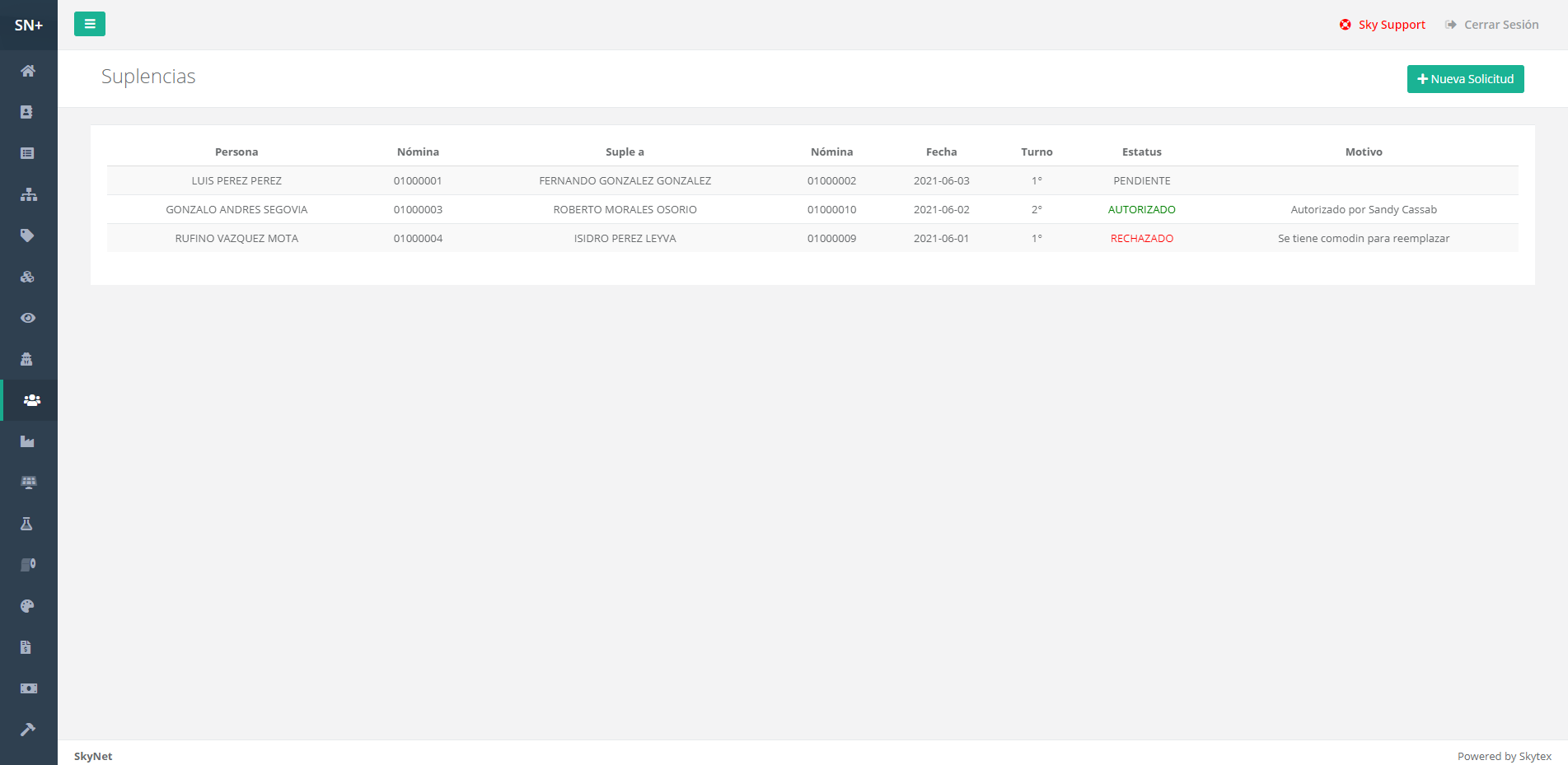Click the SN+ logo
1568x765 pixels.
pyautogui.click(x=29, y=26)
